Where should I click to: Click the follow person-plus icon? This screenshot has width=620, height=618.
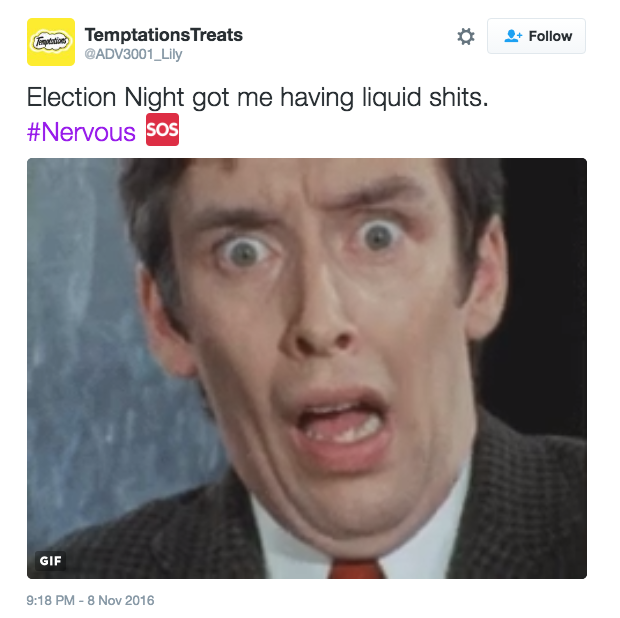pyautogui.click(x=513, y=36)
